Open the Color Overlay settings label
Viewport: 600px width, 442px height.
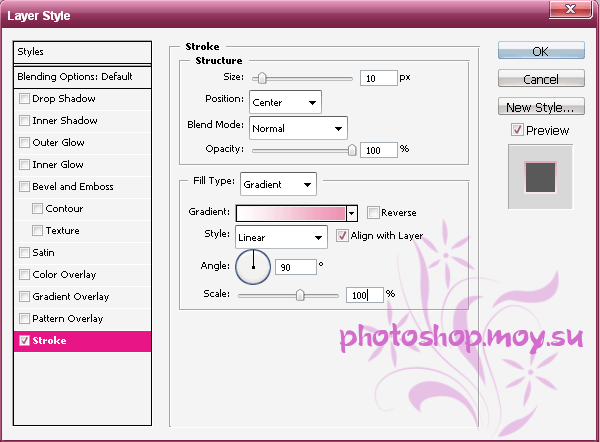pyautogui.click(x=64, y=274)
